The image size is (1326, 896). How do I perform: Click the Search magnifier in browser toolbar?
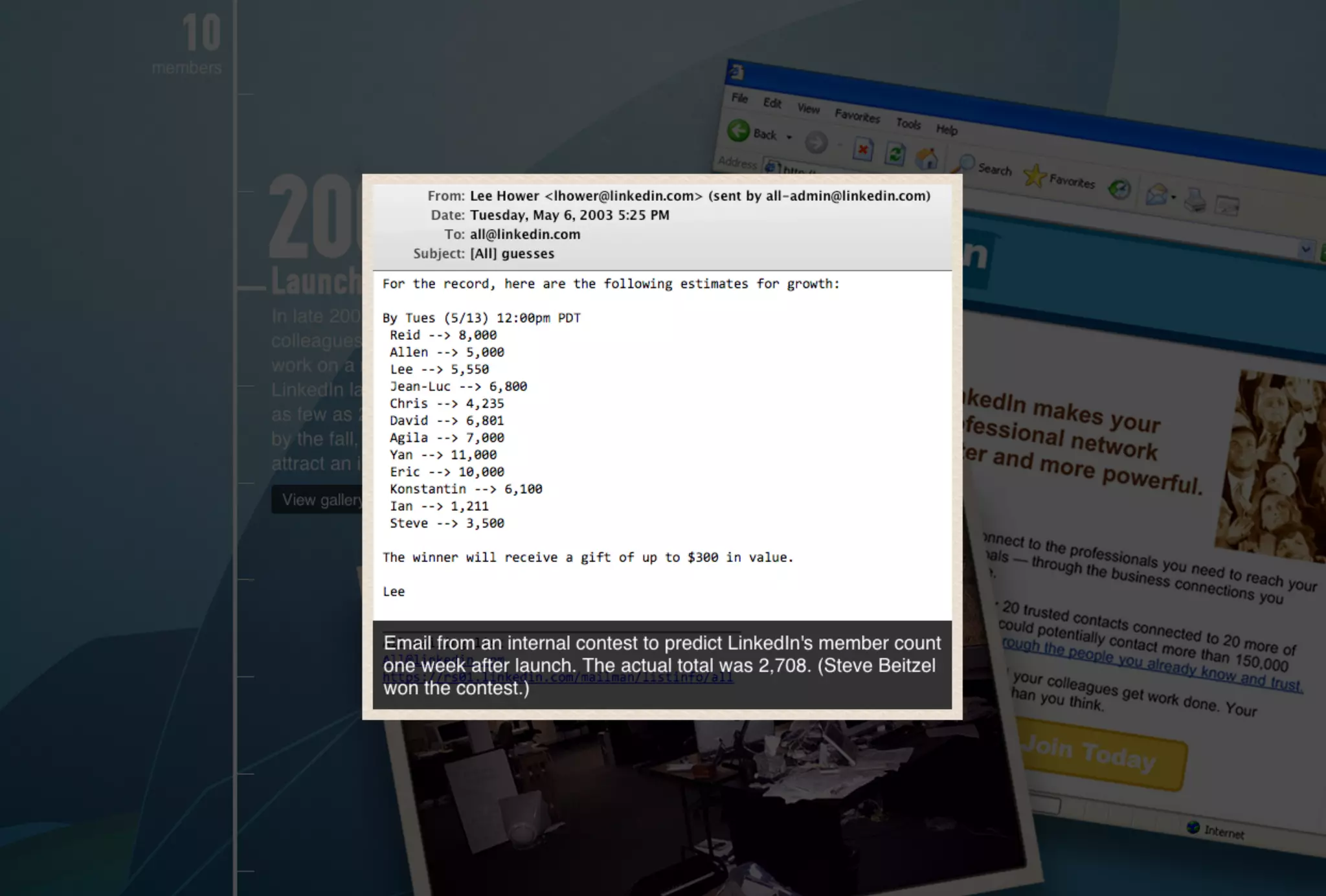click(964, 164)
